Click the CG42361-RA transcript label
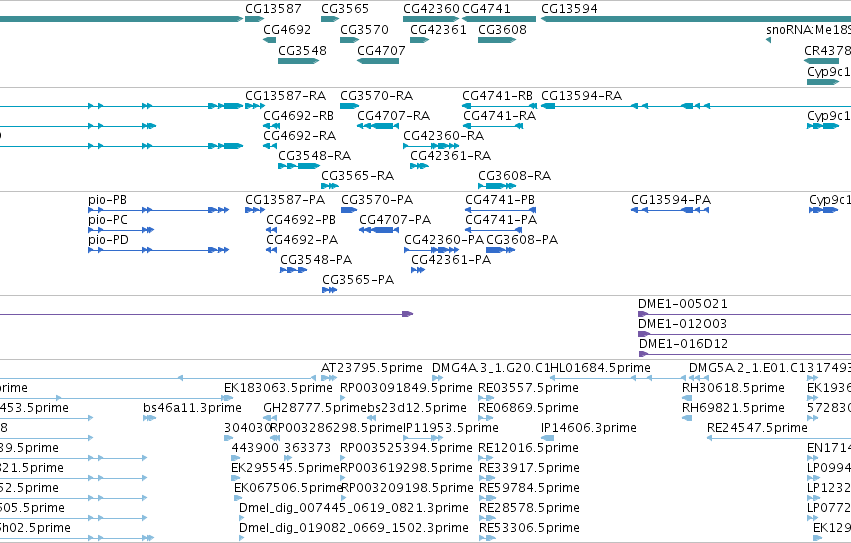The width and height of the screenshot is (851, 543). coord(450,156)
